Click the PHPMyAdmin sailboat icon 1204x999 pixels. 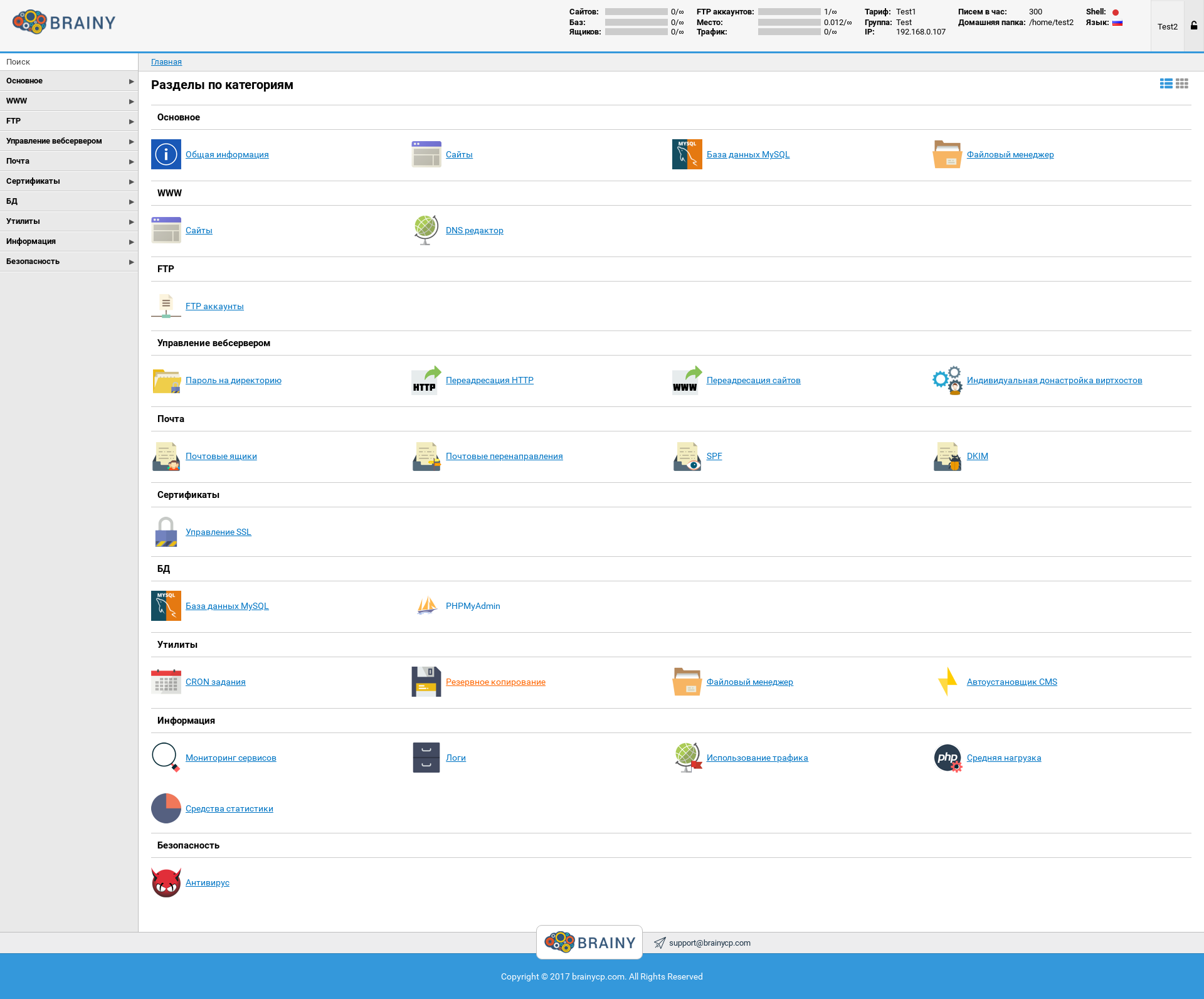coord(427,606)
